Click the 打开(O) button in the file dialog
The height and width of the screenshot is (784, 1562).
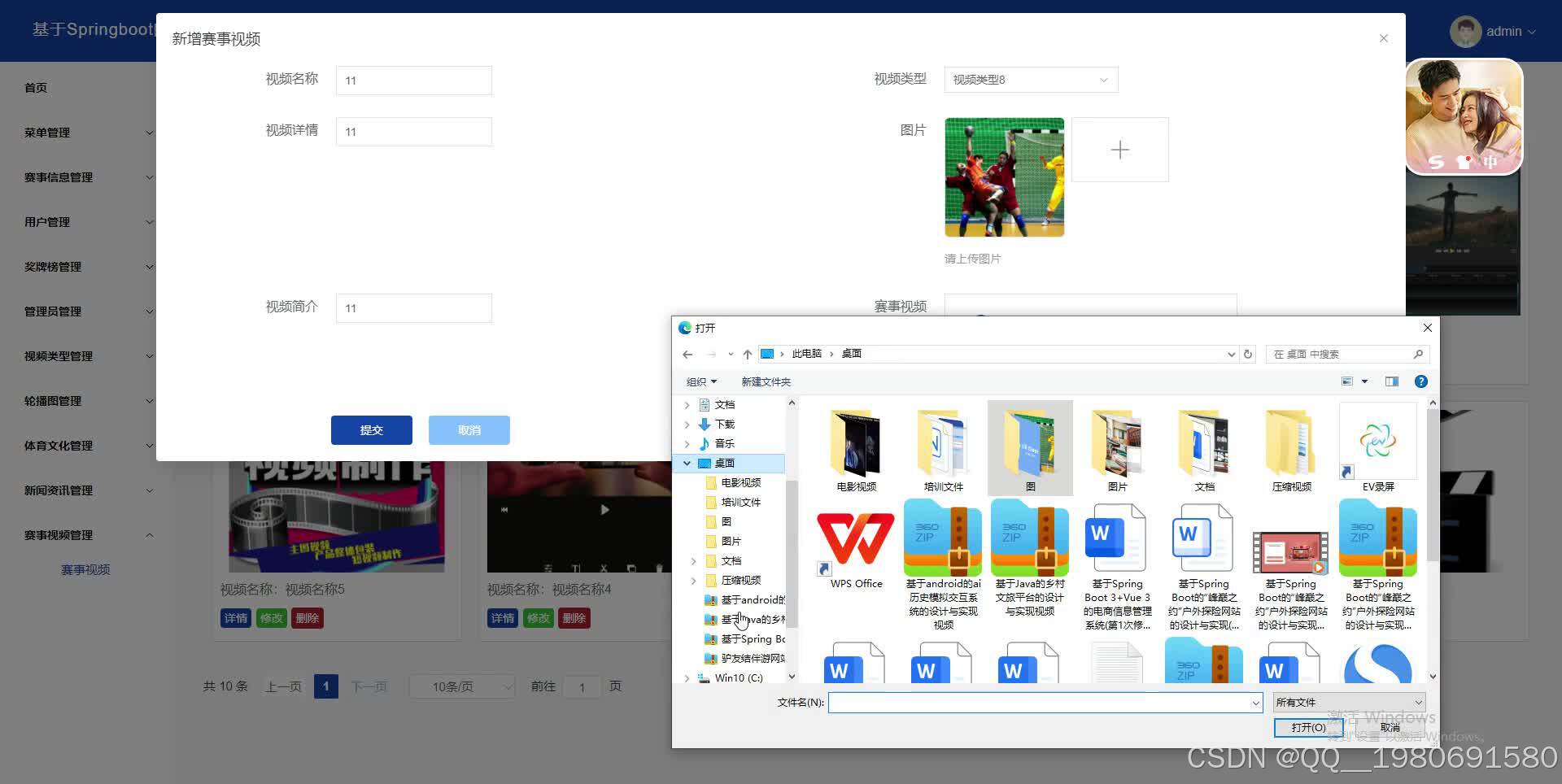coord(1308,727)
